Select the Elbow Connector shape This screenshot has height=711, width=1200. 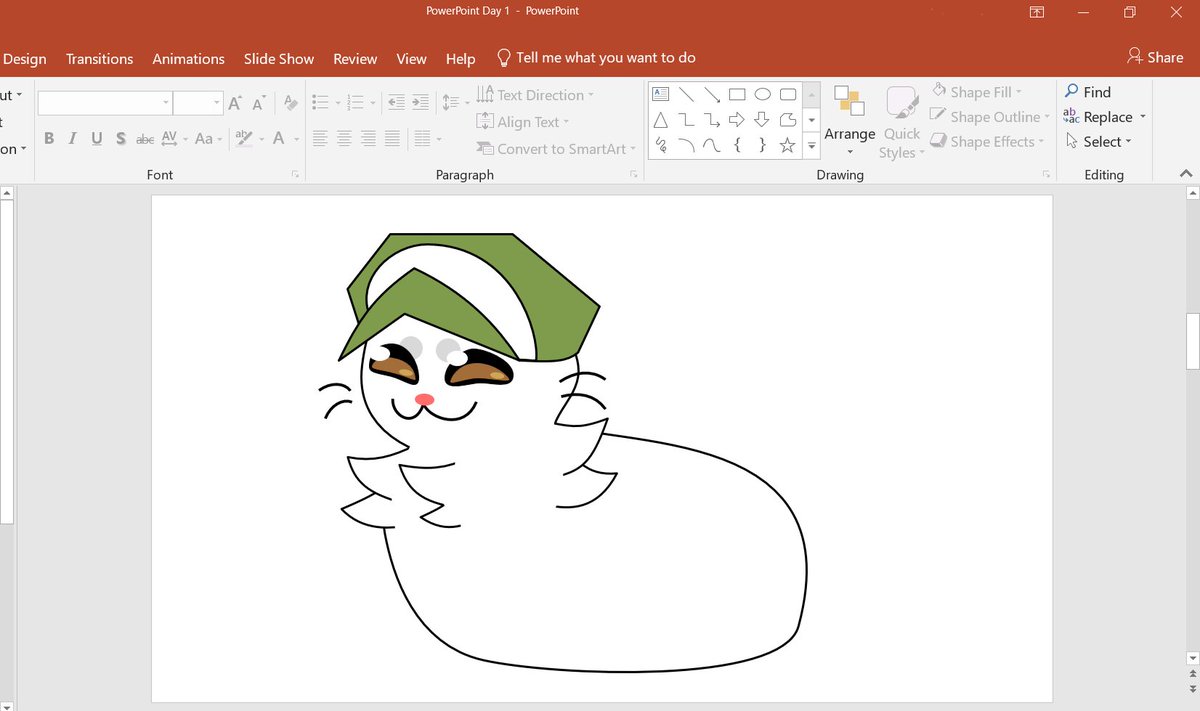[687, 120]
